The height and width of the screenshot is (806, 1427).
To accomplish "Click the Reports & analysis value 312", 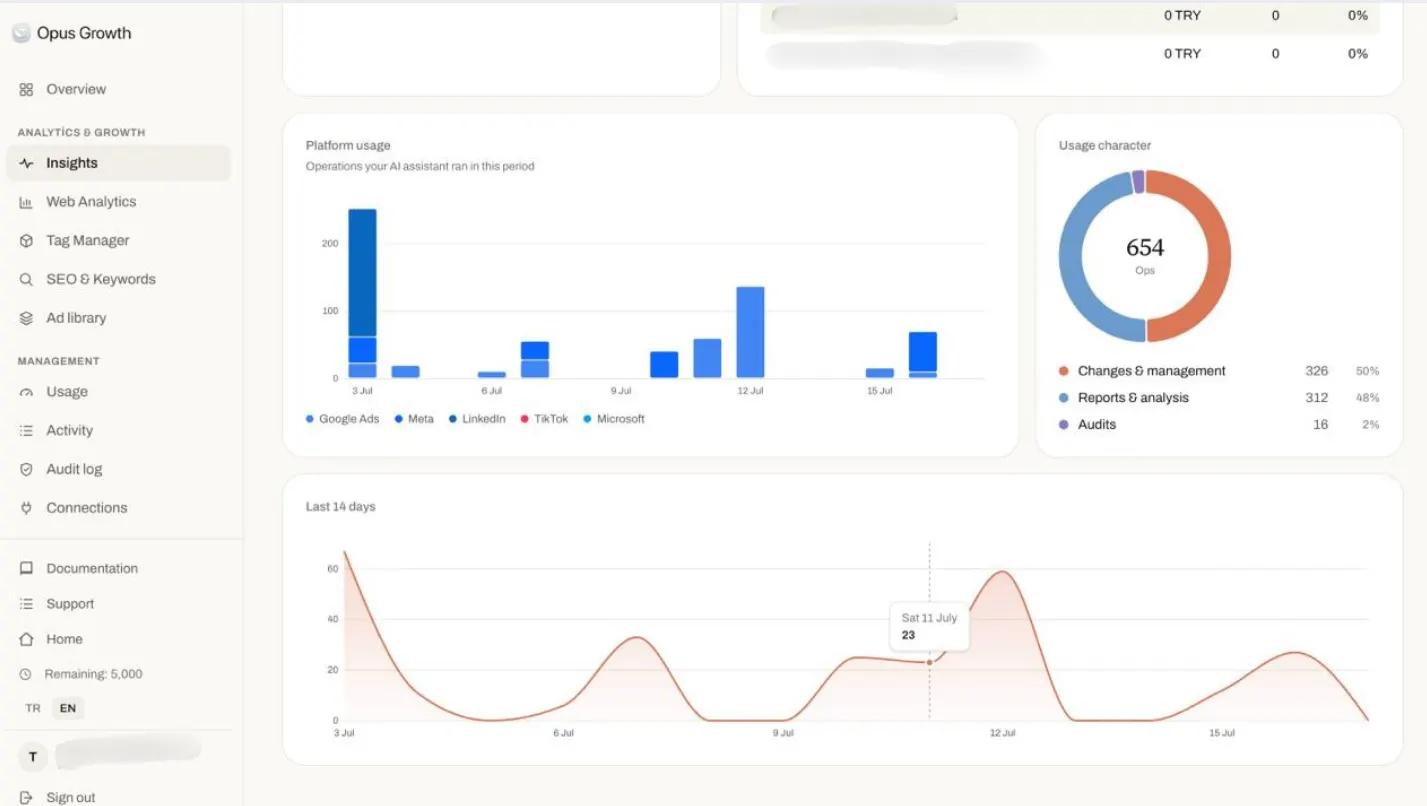I will 1316,398.
